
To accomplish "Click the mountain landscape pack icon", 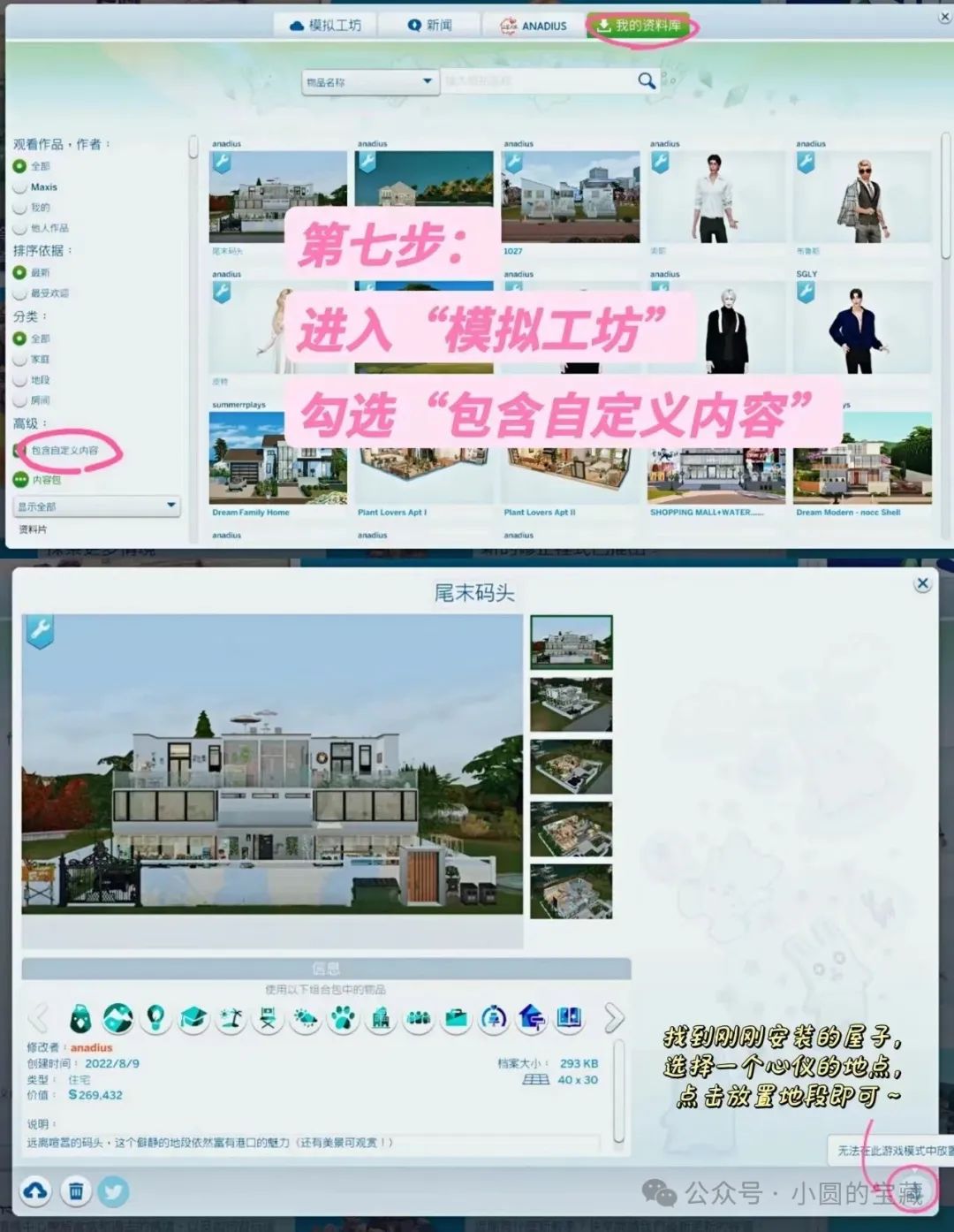I will pyautogui.click(x=118, y=1019).
